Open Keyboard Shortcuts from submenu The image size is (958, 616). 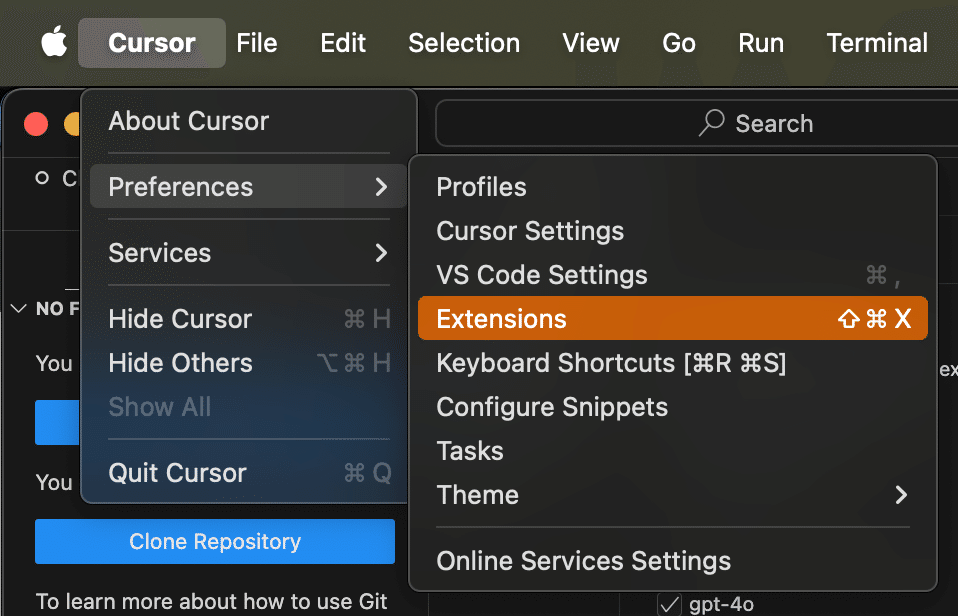click(673, 362)
